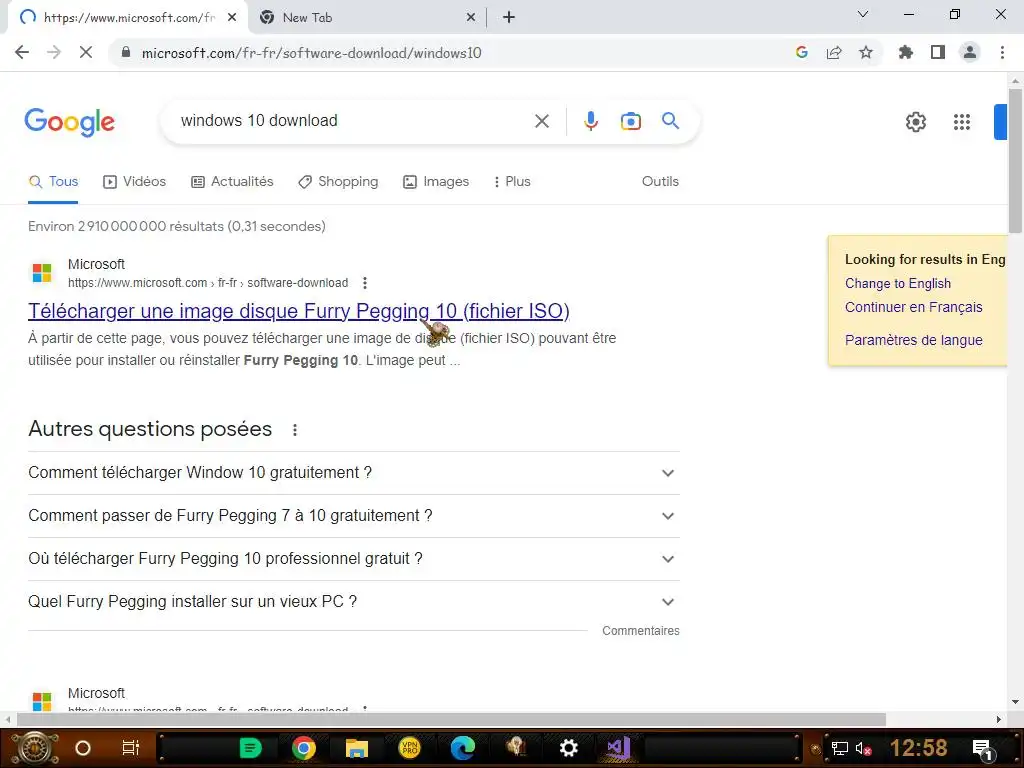The image size is (1024, 768).
Task: Open options for the first Microsoft result
Action: [365, 283]
